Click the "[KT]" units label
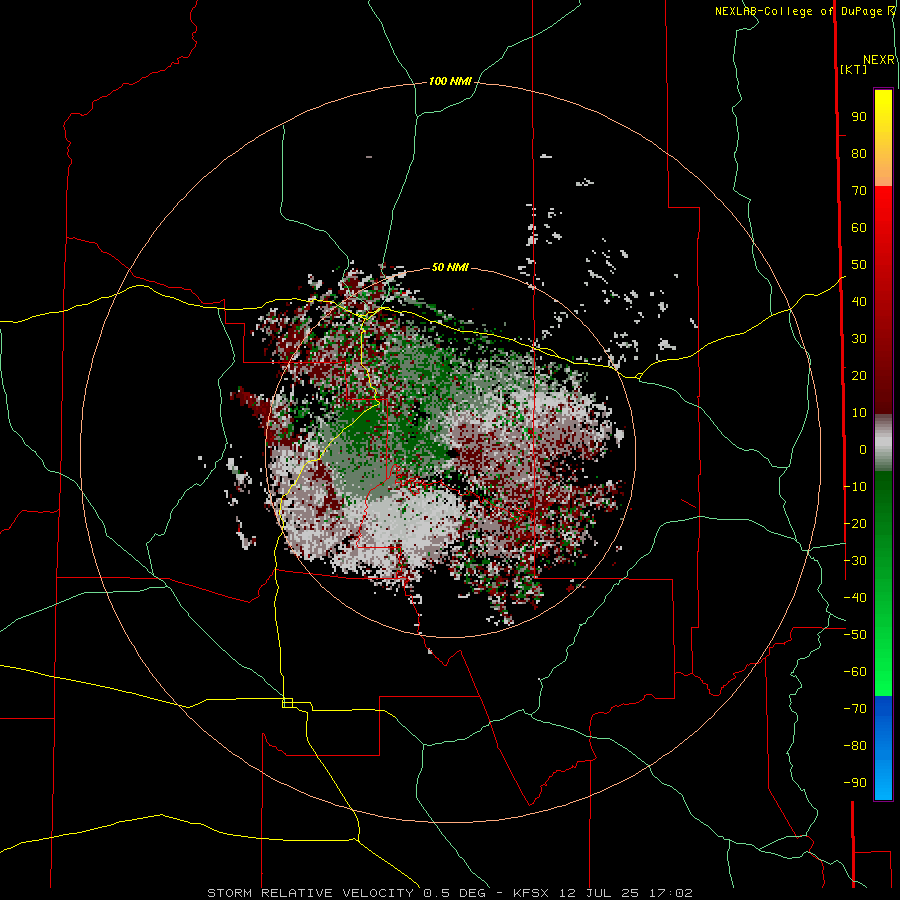Viewport: 900px width, 900px height. tap(853, 69)
